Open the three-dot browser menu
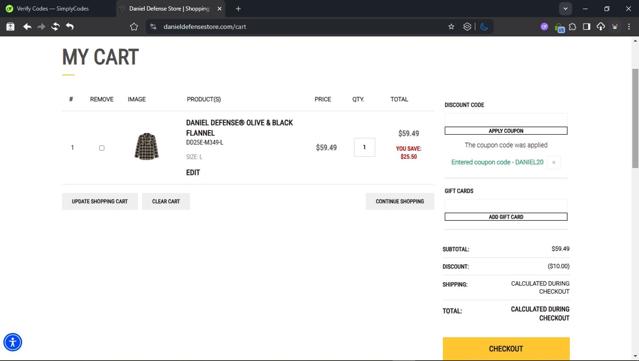Screen dimensions: 639x361 (629, 27)
